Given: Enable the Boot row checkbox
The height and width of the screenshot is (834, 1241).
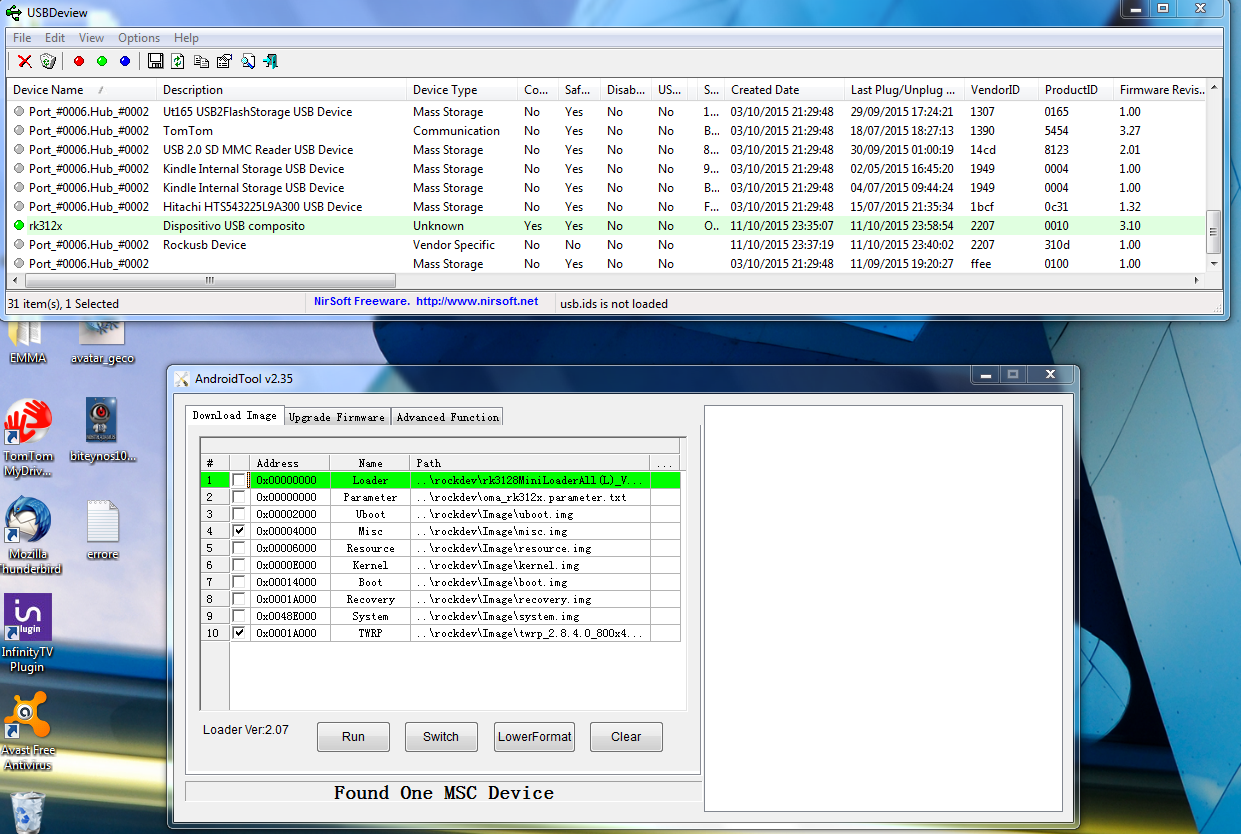Looking at the screenshot, I should click(x=239, y=582).
